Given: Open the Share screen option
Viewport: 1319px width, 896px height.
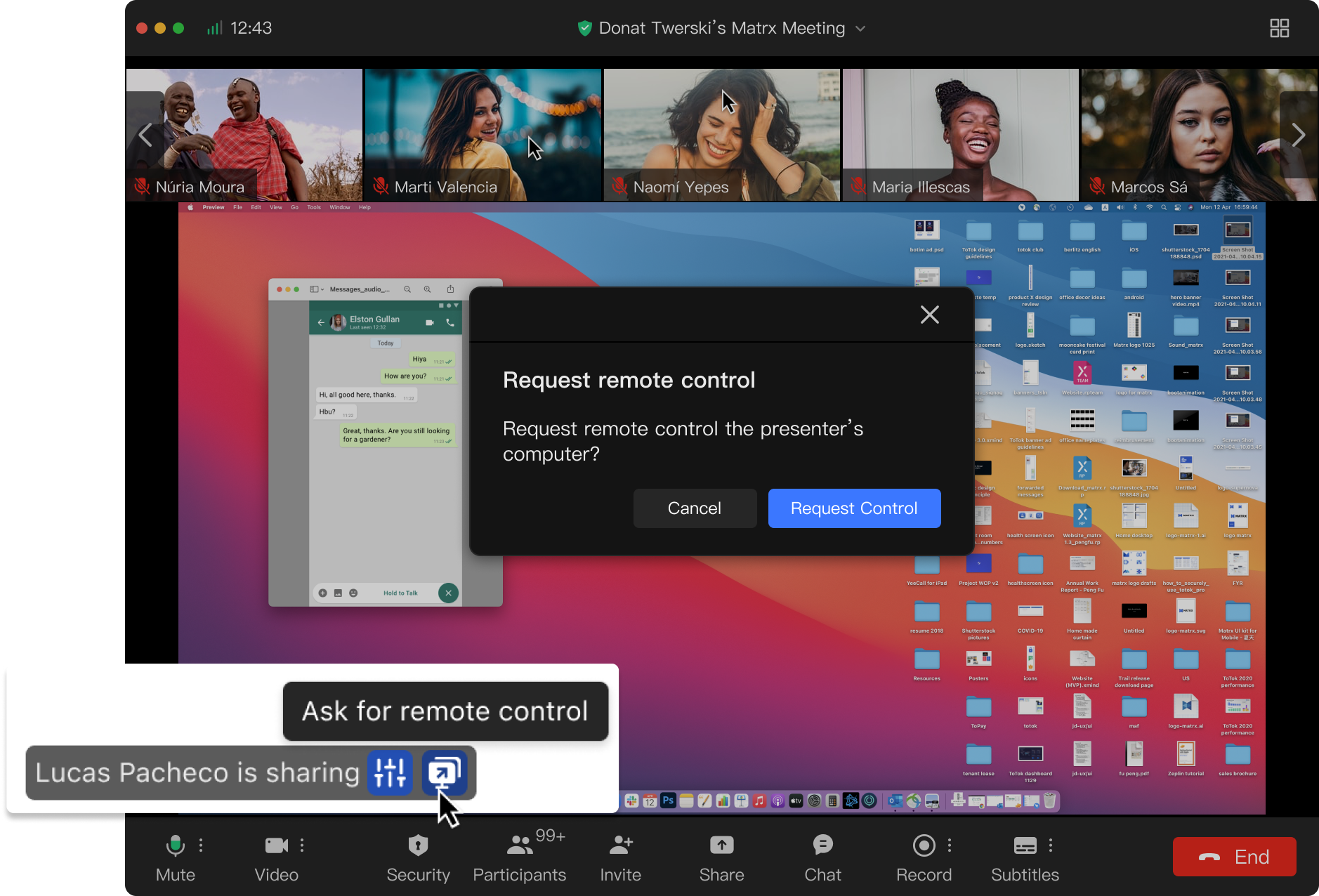Looking at the screenshot, I should pyautogui.click(x=721, y=845).
